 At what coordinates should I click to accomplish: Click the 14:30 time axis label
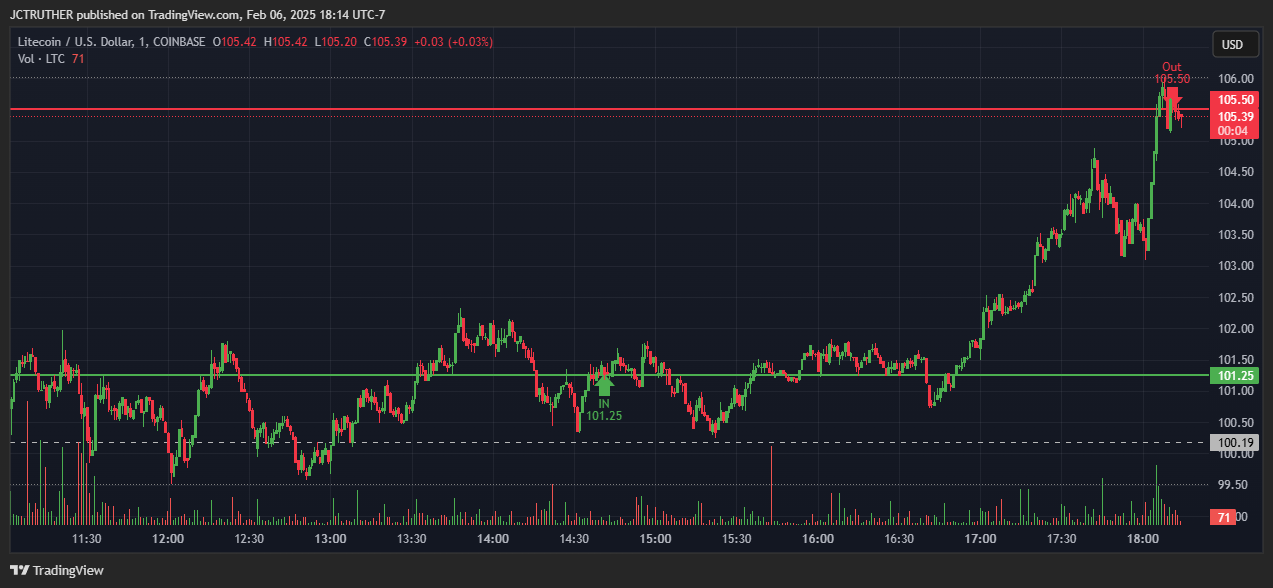pos(574,539)
